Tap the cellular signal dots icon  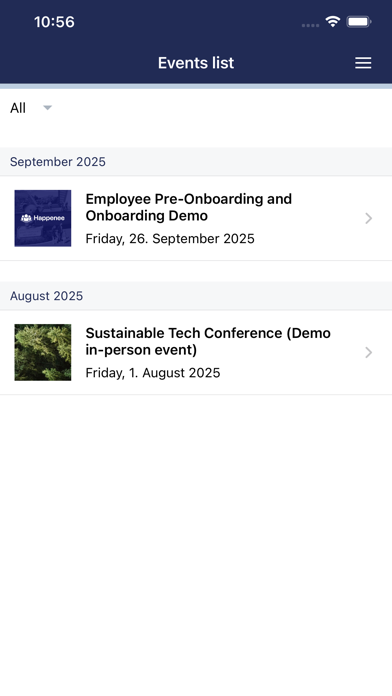pos(310,25)
